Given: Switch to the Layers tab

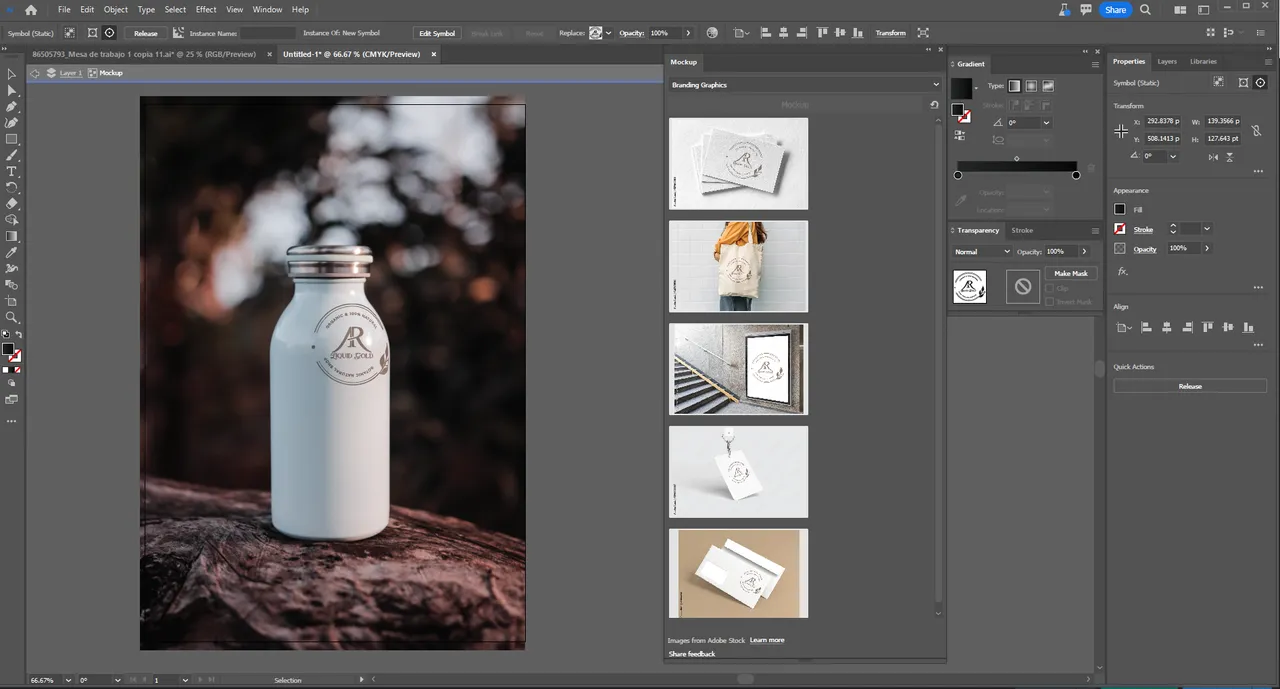Looking at the screenshot, I should (1167, 61).
